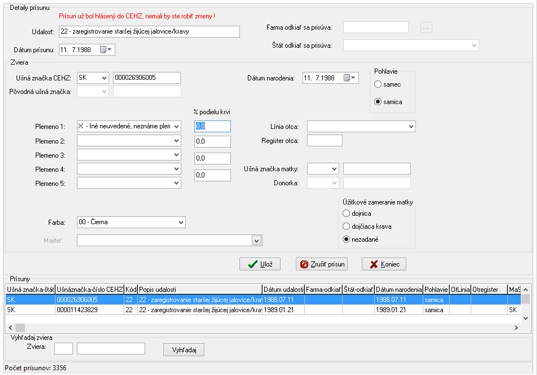Click the Zviera search number field
This screenshot has width=537, height=375.
[x=111, y=349]
